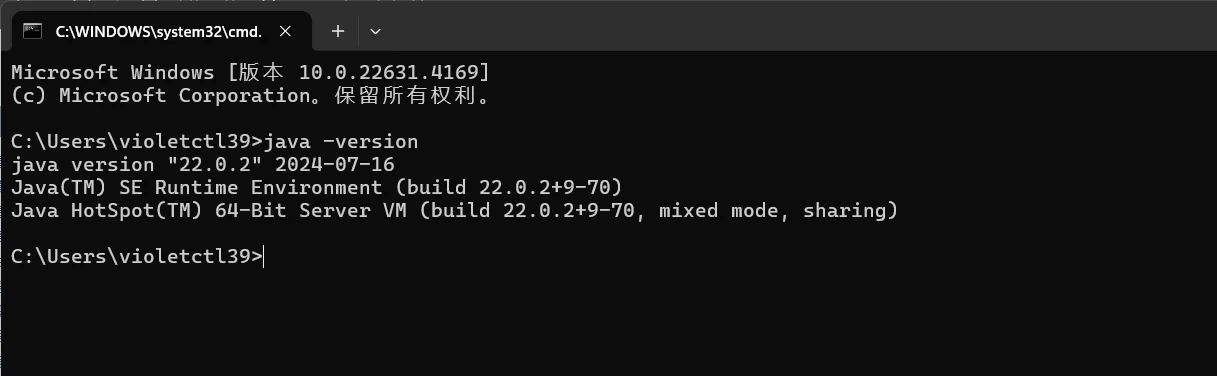Click the blinking cursor at last prompt
This screenshot has height=376, width=1217.
[265, 257]
